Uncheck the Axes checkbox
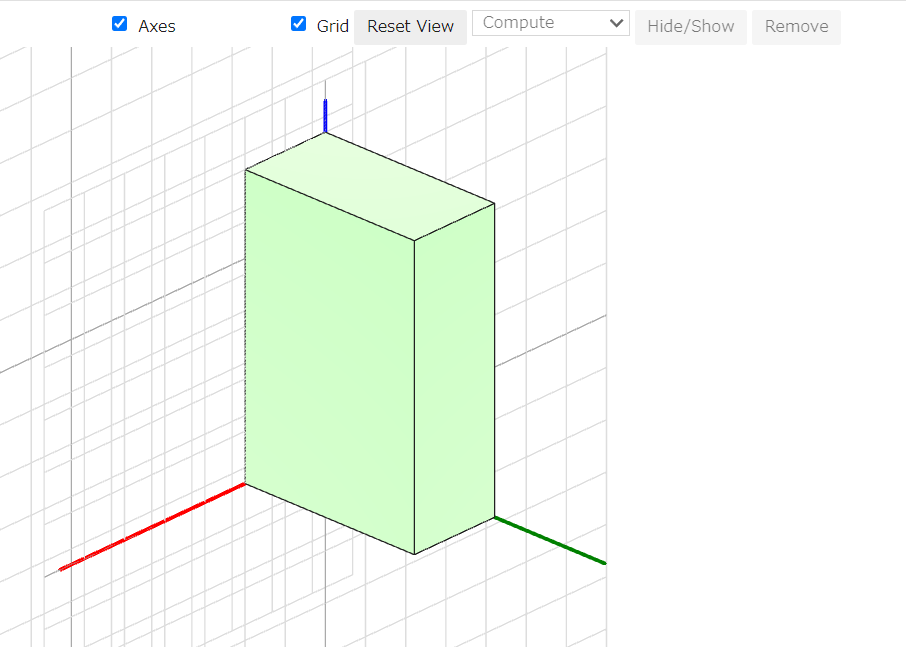Viewport: 906px width, 655px height. (x=120, y=24)
